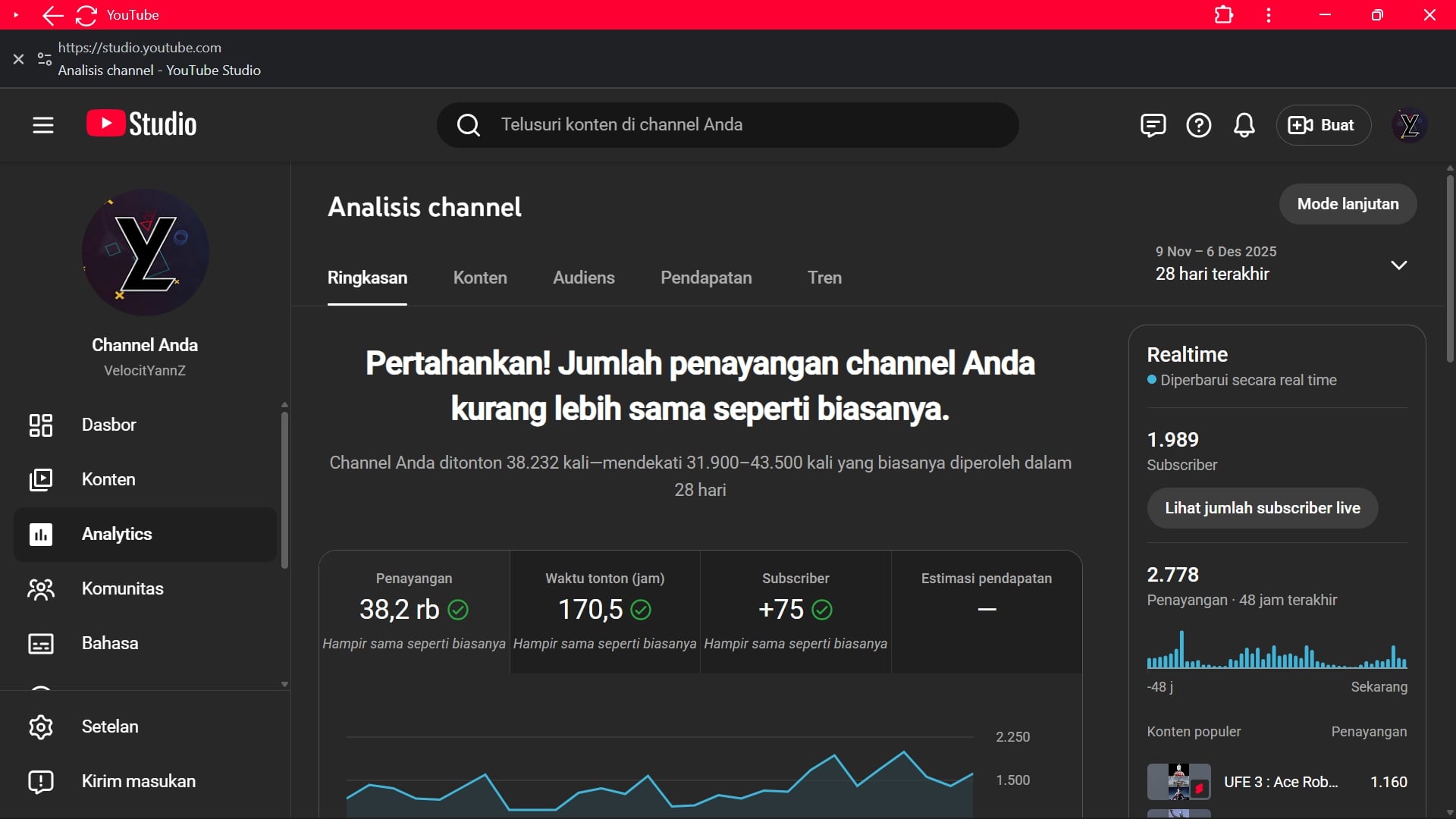The width and height of the screenshot is (1456, 819).
Task: Open the UFE 3 : Ace Rob video thumbnail
Action: [1178, 781]
